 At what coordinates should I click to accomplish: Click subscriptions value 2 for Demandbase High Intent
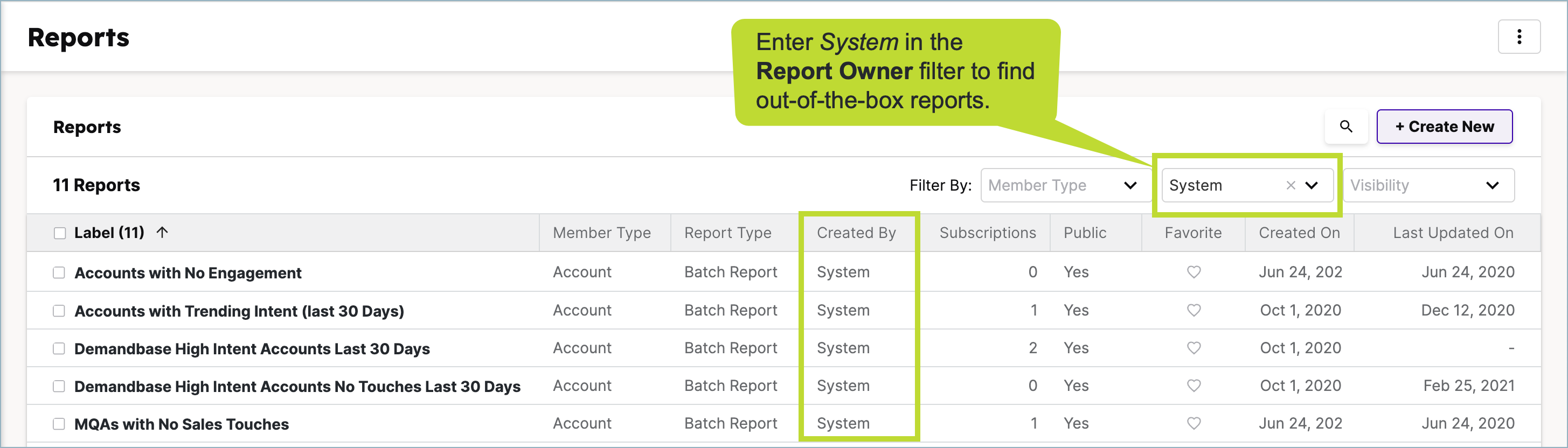click(x=1032, y=348)
